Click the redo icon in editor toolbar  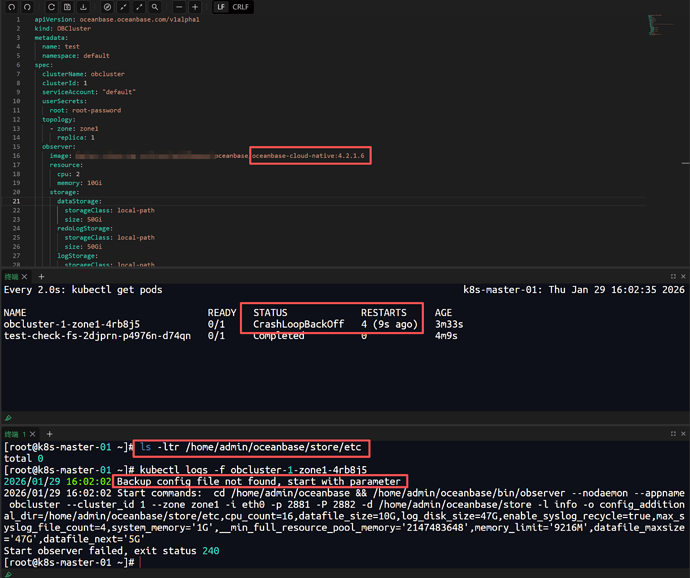tap(29, 7)
